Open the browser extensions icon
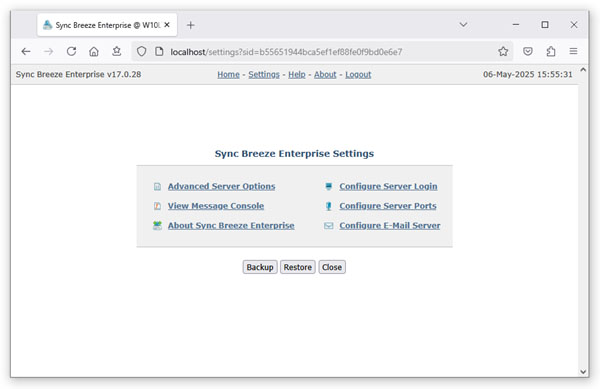This screenshot has width=600, height=389. click(x=551, y=51)
